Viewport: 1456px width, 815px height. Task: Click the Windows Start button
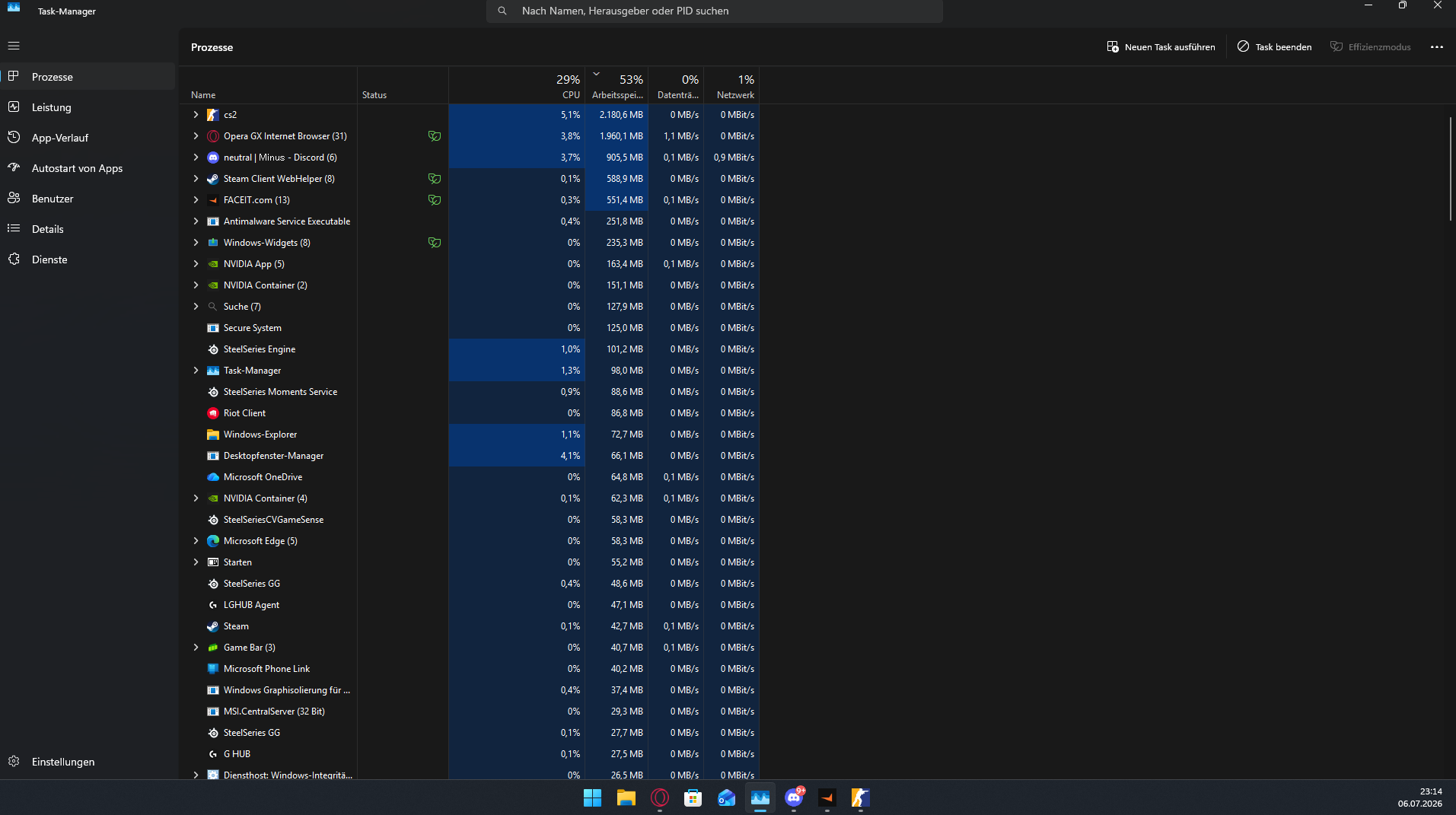point(593,797)
